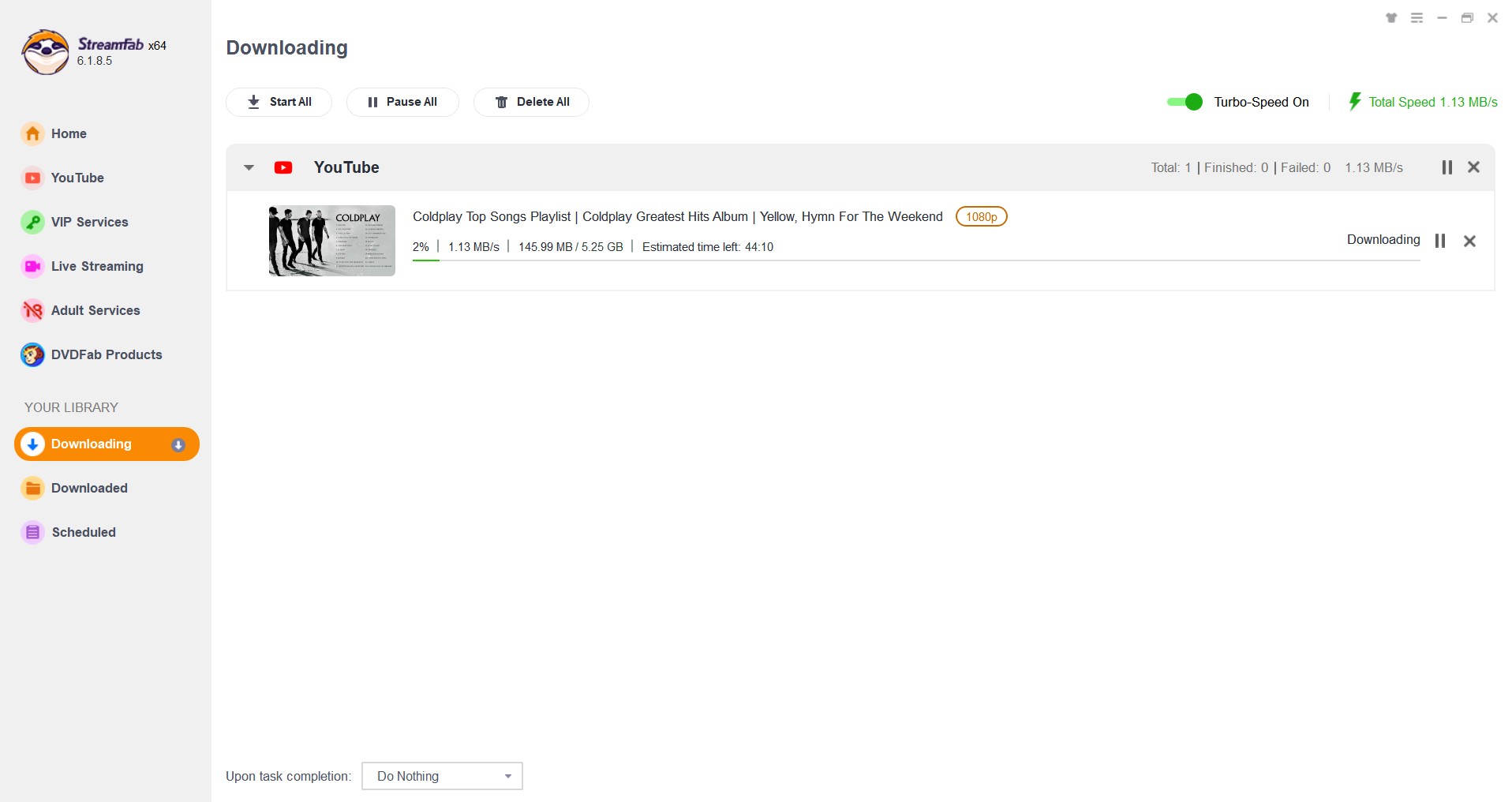Click the Downloading arrow icon in library

32,444
